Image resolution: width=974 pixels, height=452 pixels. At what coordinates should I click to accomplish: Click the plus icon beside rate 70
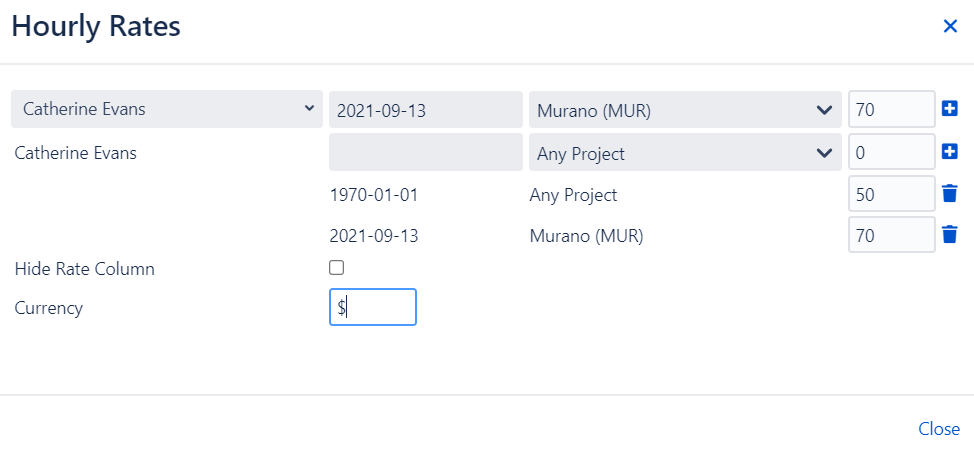click(x=950, y=109)
